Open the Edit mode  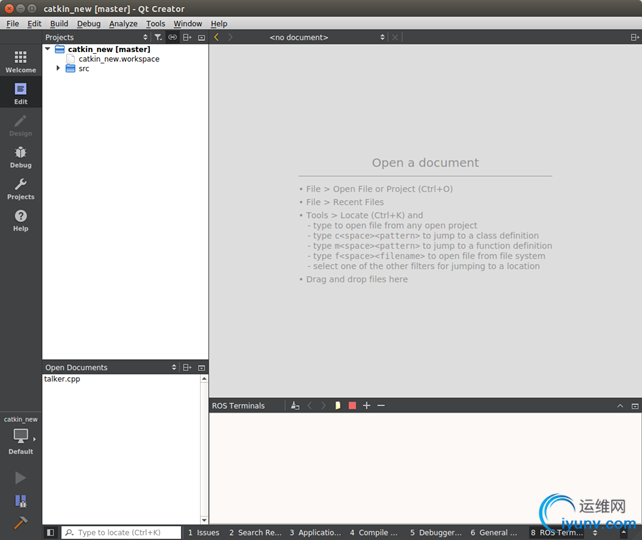coord(20,93)
